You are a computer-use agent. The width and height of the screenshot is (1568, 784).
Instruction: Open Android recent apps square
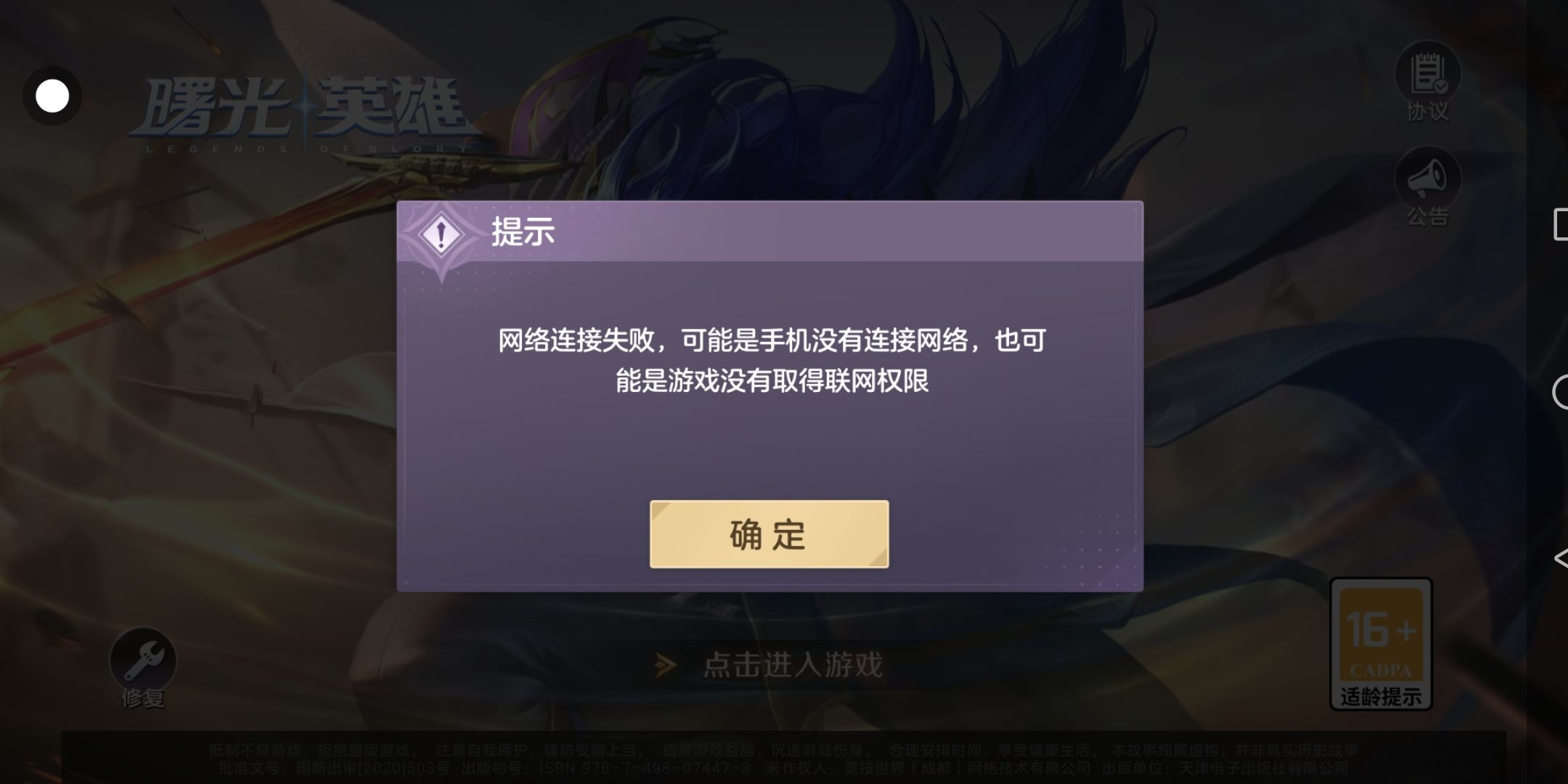(x=1561, y=224)
